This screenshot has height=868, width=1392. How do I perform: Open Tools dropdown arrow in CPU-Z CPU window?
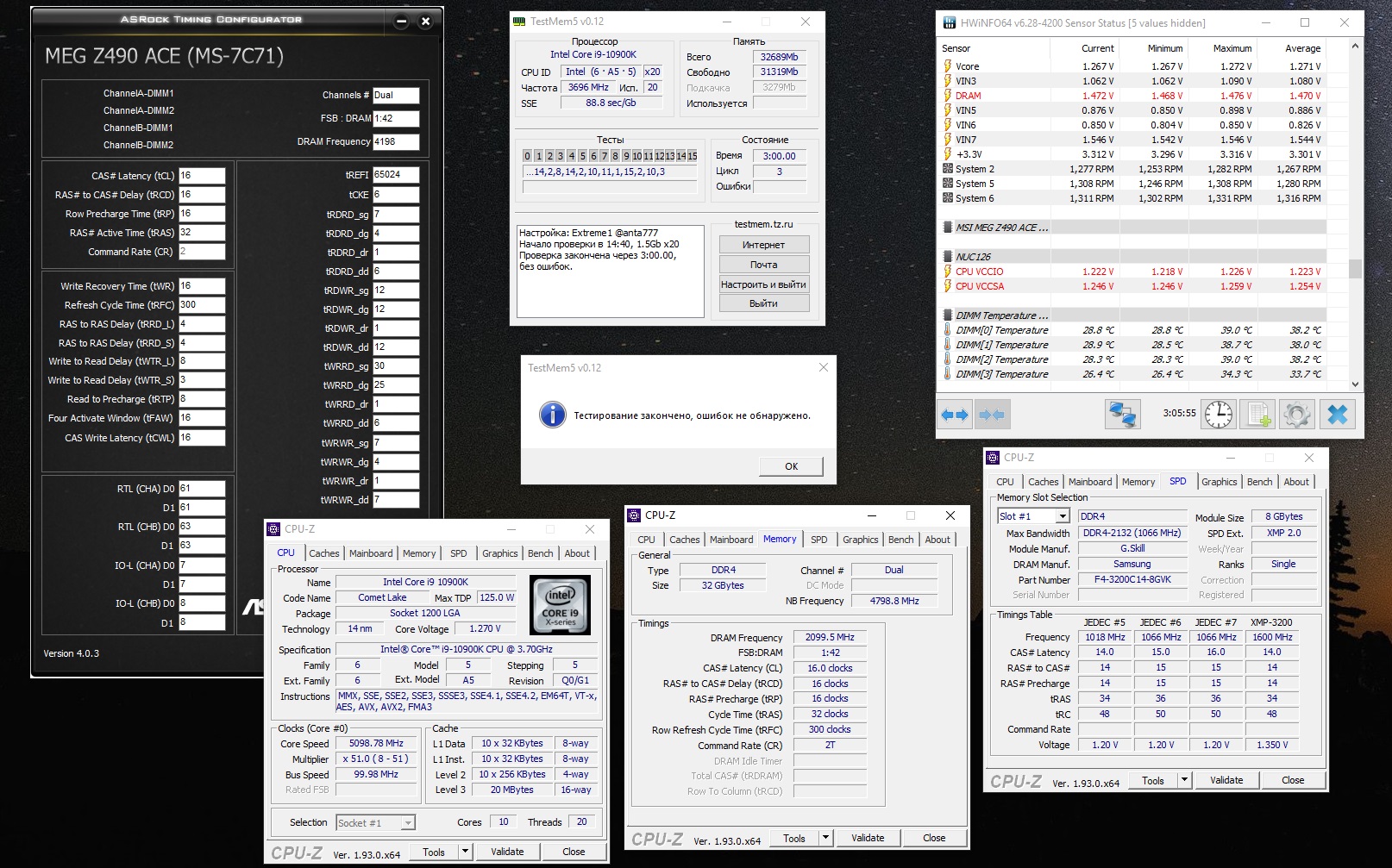coord(465,852)
